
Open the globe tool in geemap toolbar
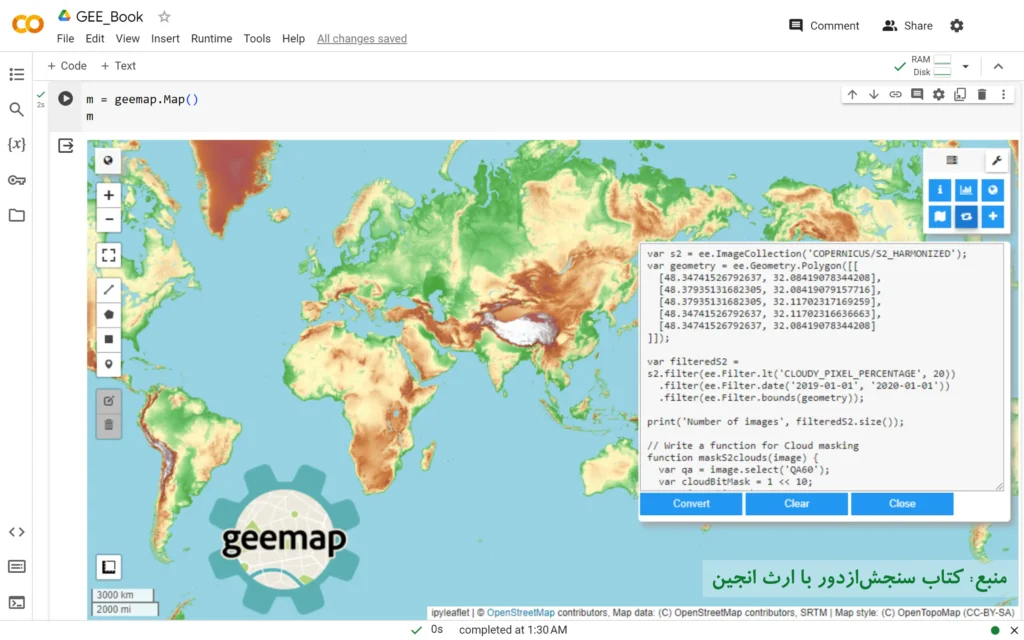[993, 190]
